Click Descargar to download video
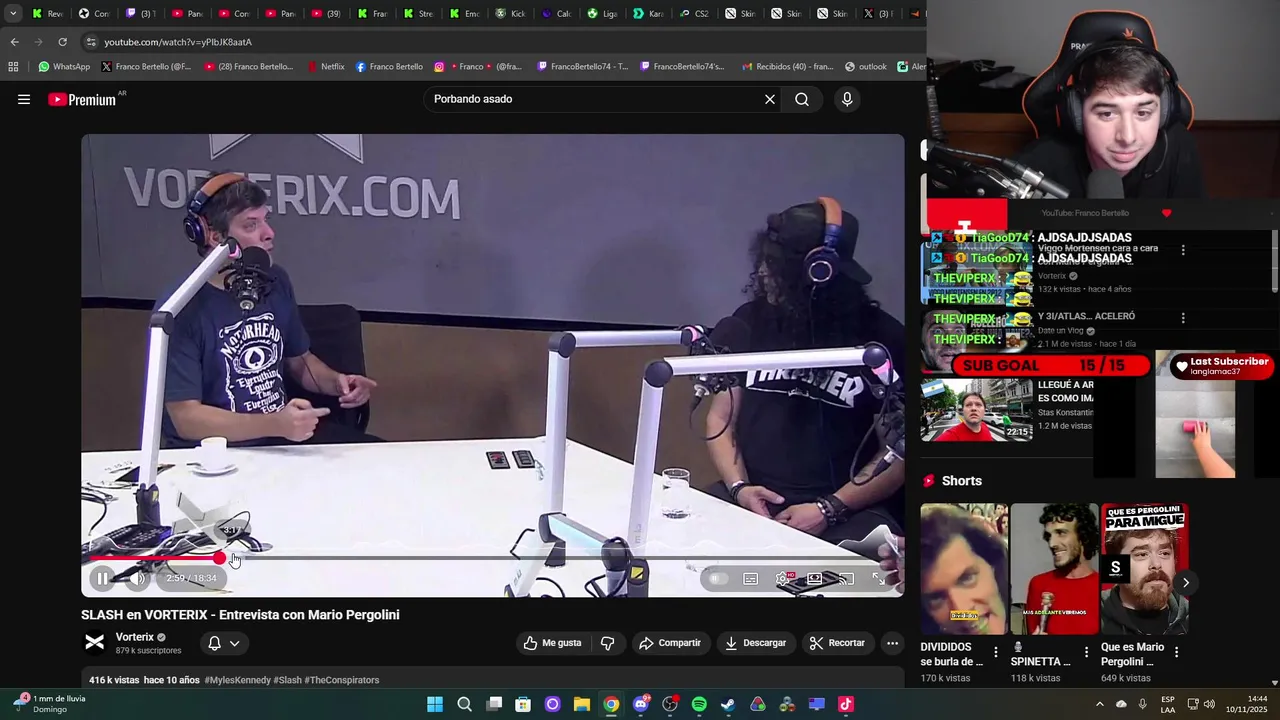This screenshot has height=720, width=1280. [755, 643]
